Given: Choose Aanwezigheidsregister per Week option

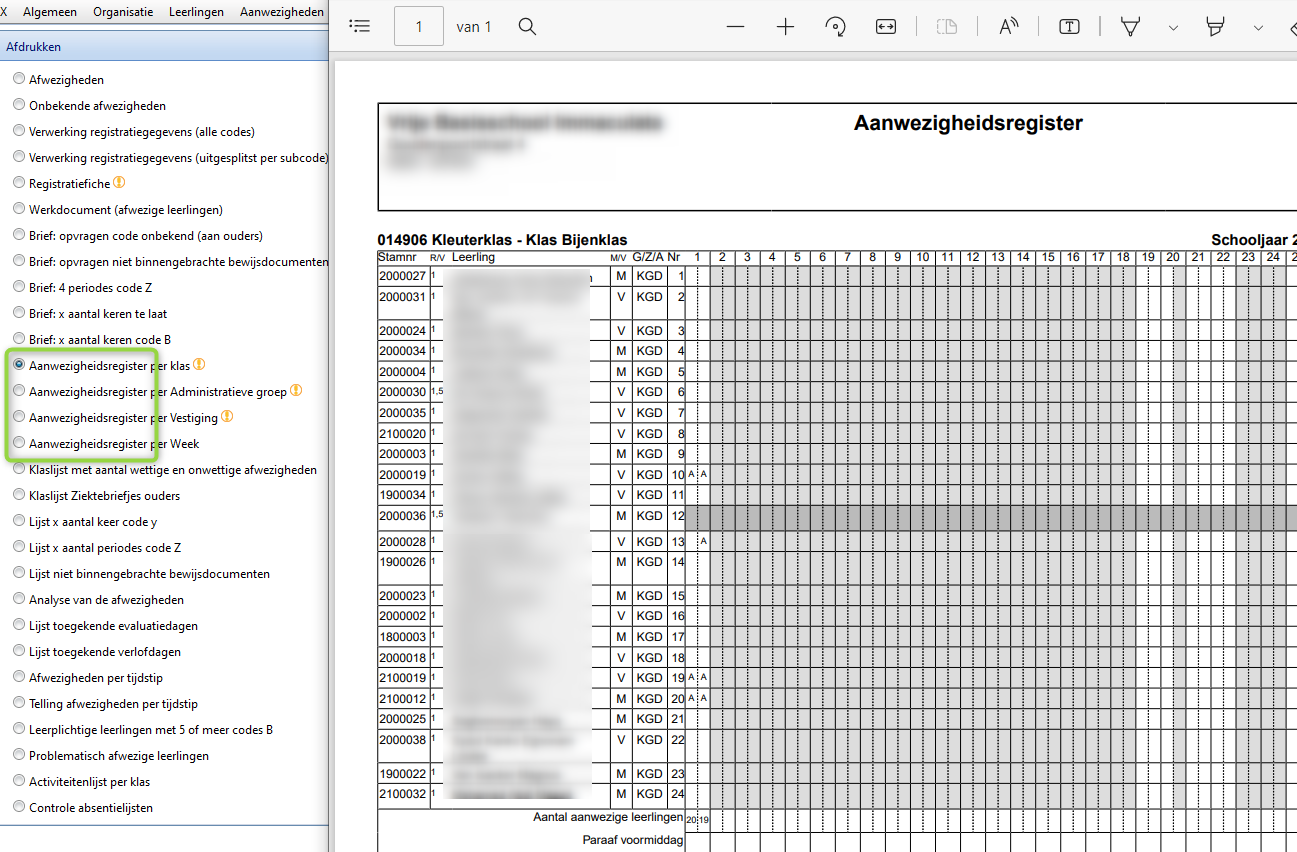Looking at the screenshot, I should (x=19, y=443).
